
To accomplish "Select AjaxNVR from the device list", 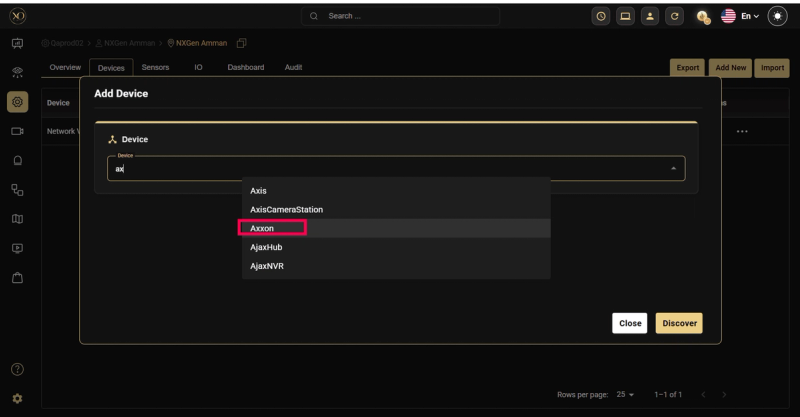I will [x=396, y=266].
